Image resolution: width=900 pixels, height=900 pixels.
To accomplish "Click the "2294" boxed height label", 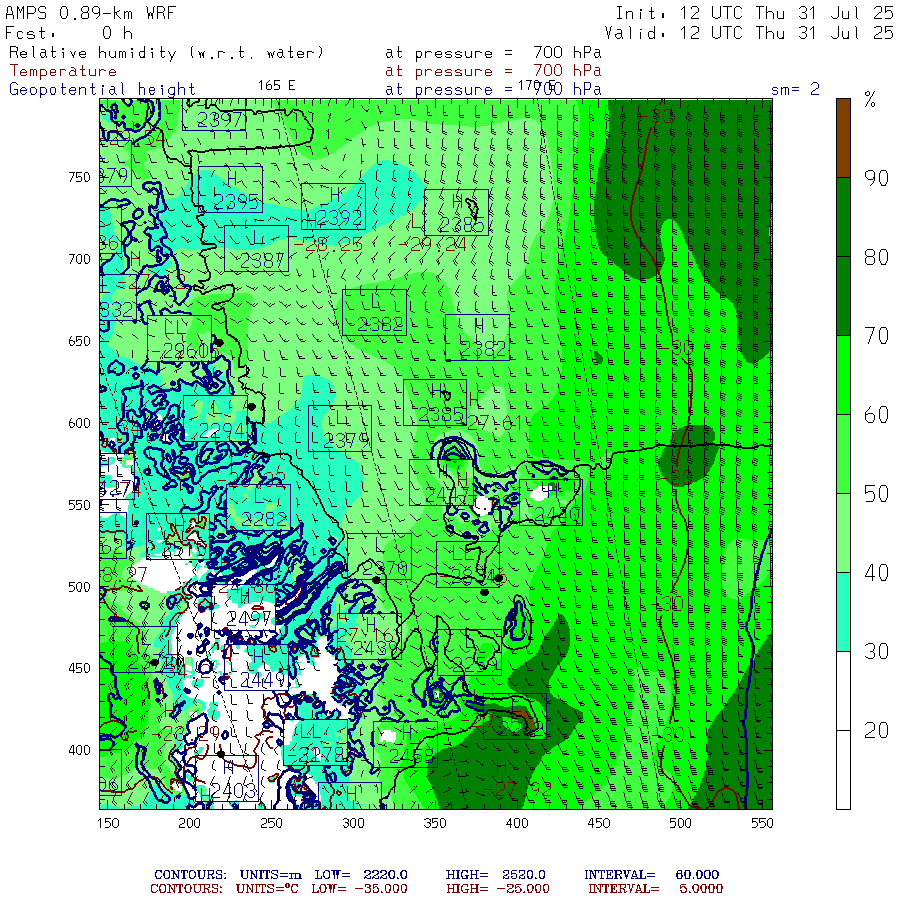I will (x=215, y=418).
